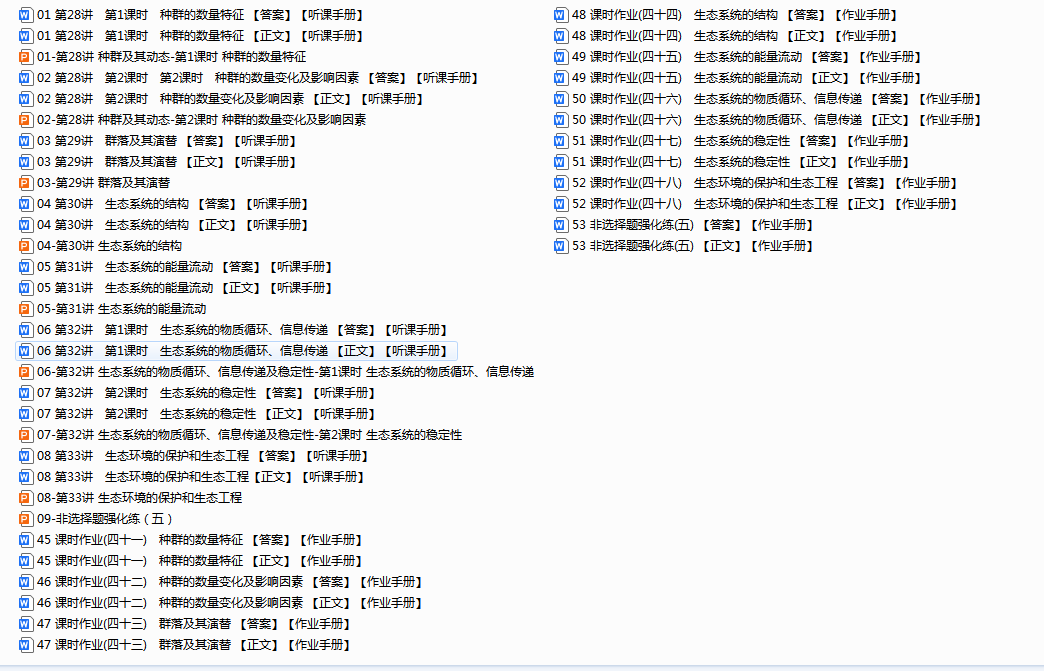
Task: Click the Word icon of 01 第28讲 【答案】 file
Action: click(x=26, y=15)
